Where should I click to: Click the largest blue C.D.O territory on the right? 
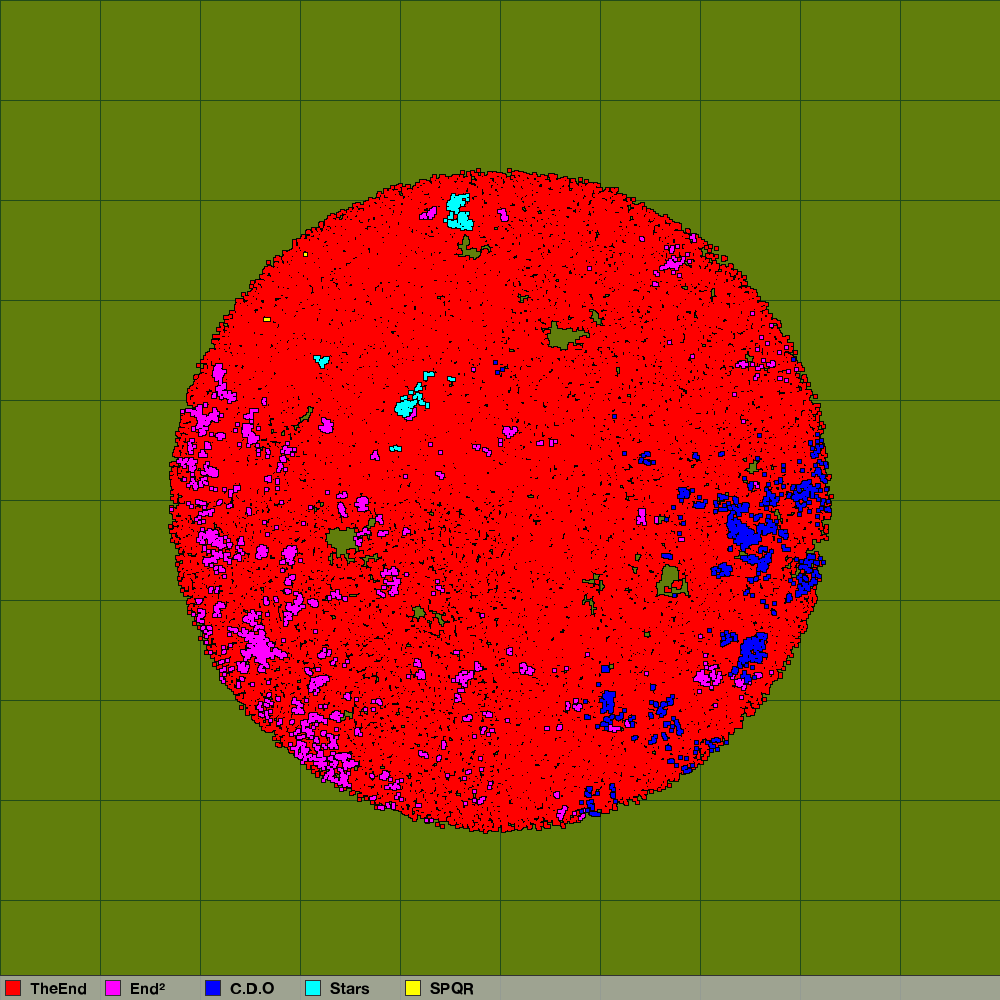(x=744, y=532)
